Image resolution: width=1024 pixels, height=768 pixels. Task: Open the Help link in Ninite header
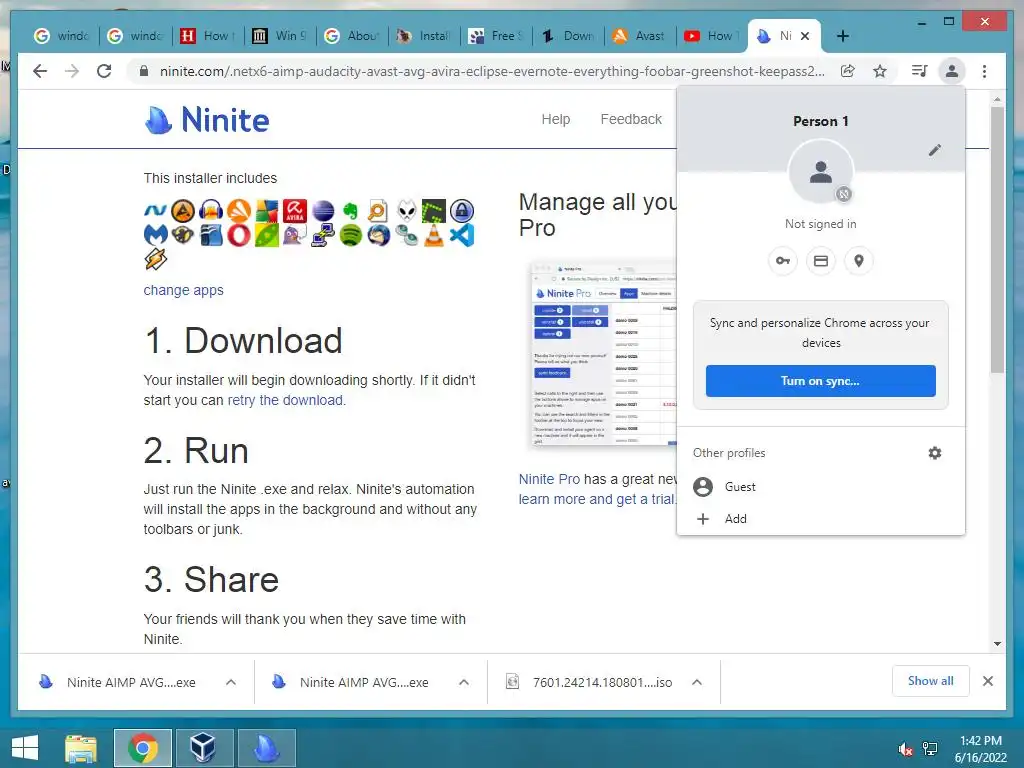556,119
